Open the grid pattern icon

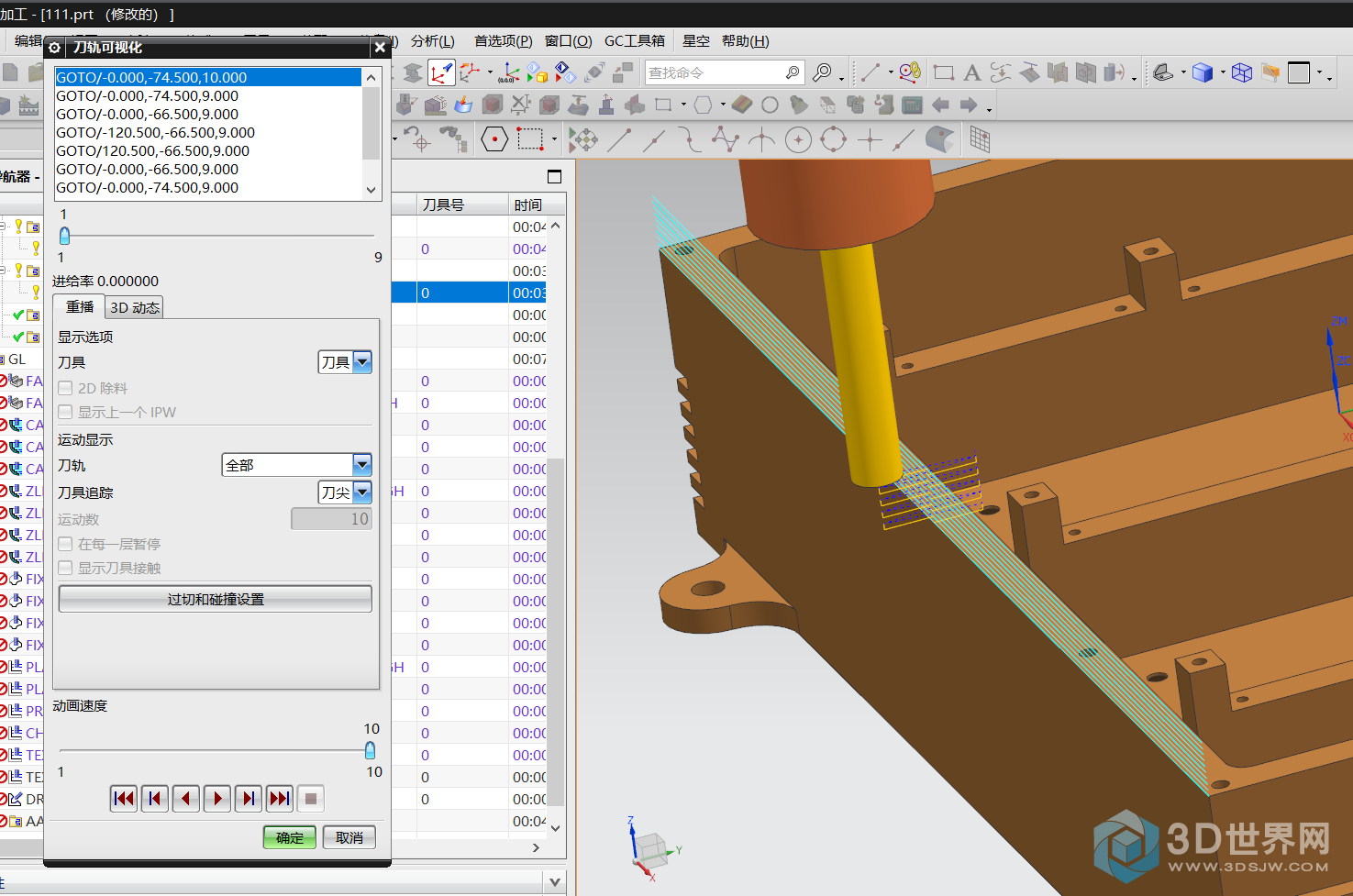click(x=980, y=140)
